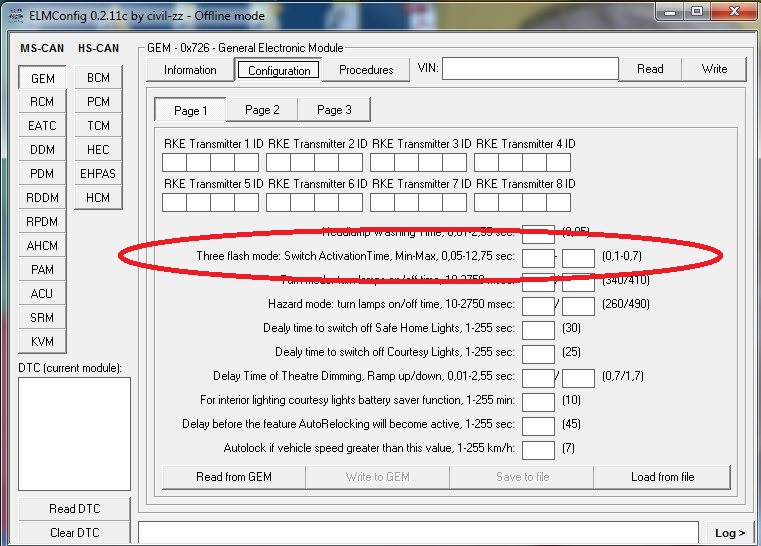
Task: Open the KVM module
Action: pyautogui.click(x=42, y=342)
